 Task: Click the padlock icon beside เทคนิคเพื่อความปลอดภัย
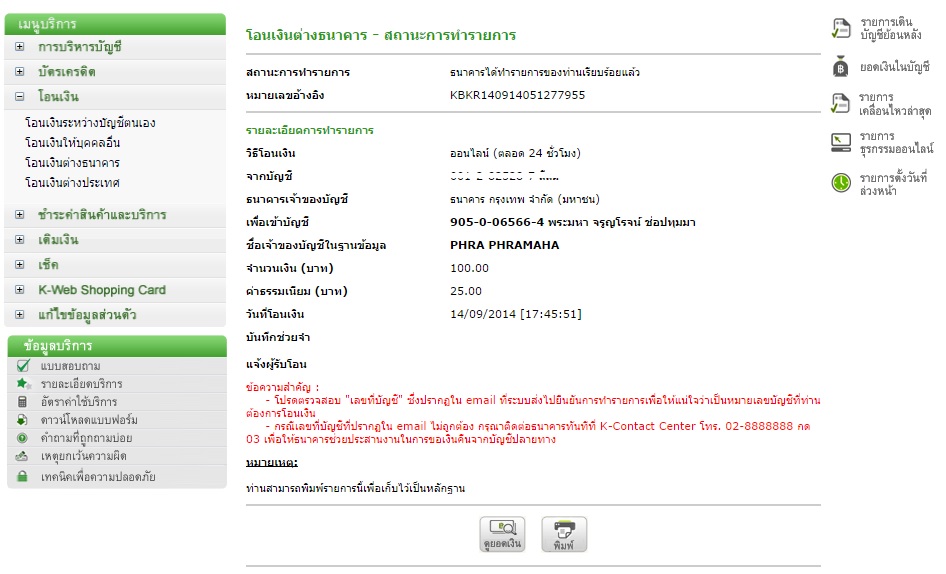pyautogui.click(x=22, y=477)
